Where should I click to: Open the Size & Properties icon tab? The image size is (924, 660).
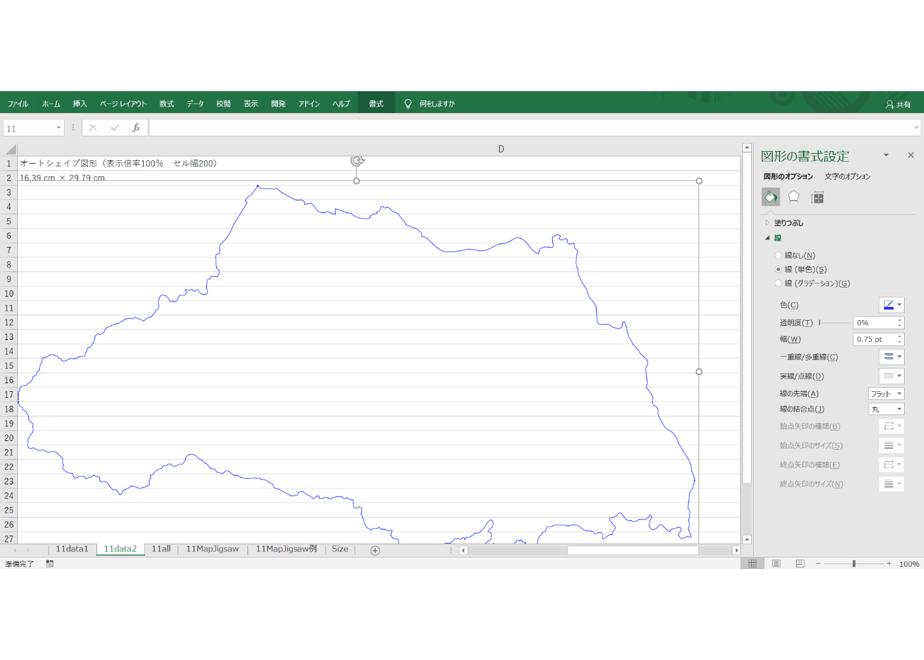point(817,197)
